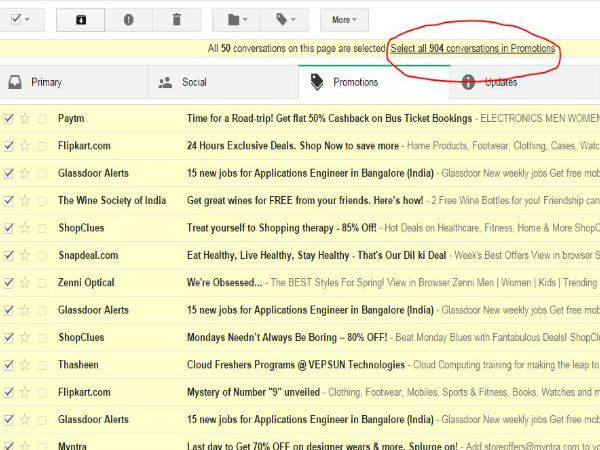Click the Report spam icon
The image size is (600, 450).
click(129, 20)
